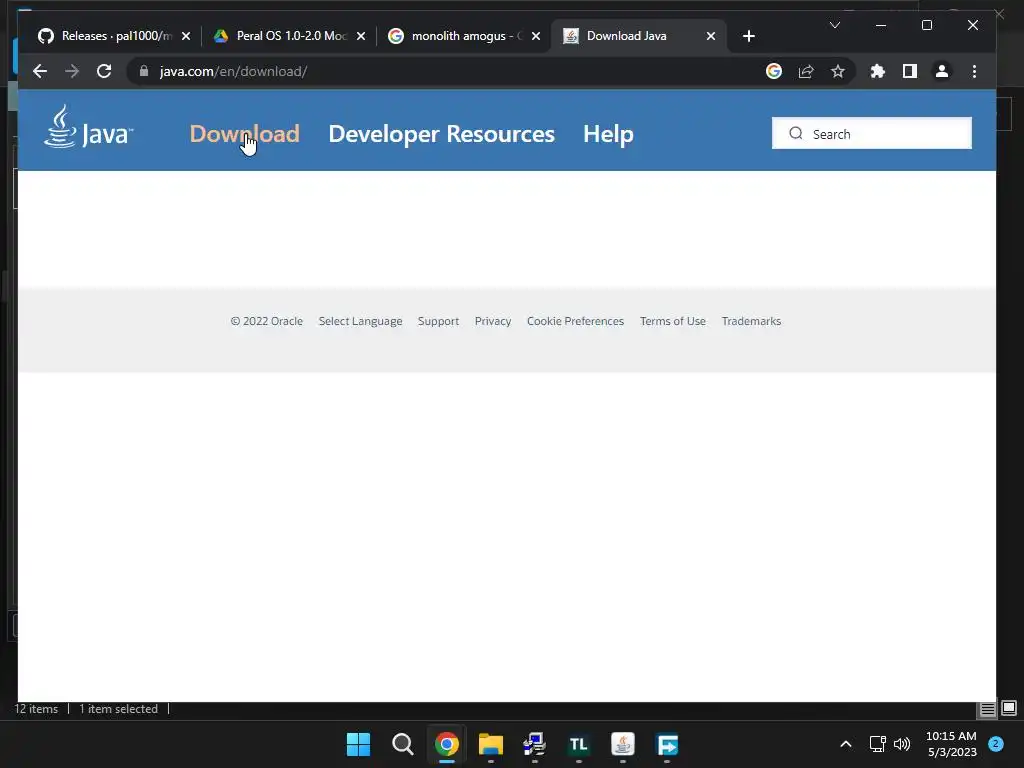Open the tab search dropdown chevron
The width and height of the screenshot is (1024, 768).
point(835,25)
